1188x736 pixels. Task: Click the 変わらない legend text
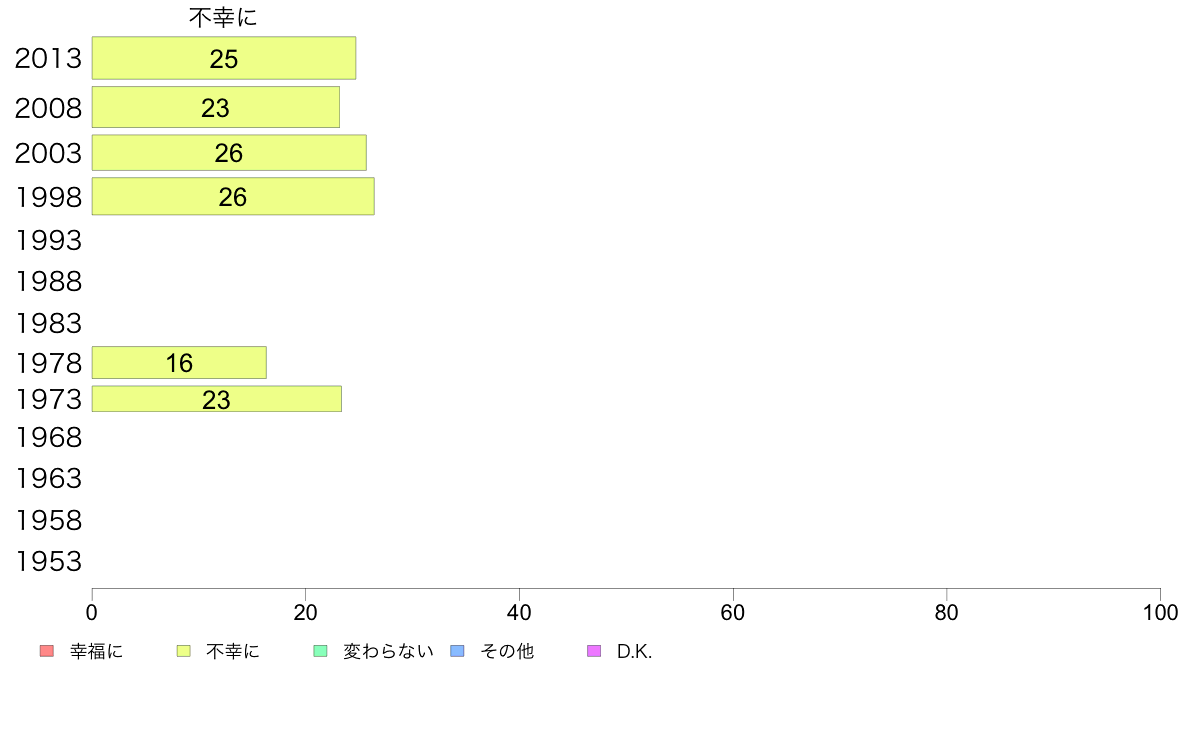388,651
